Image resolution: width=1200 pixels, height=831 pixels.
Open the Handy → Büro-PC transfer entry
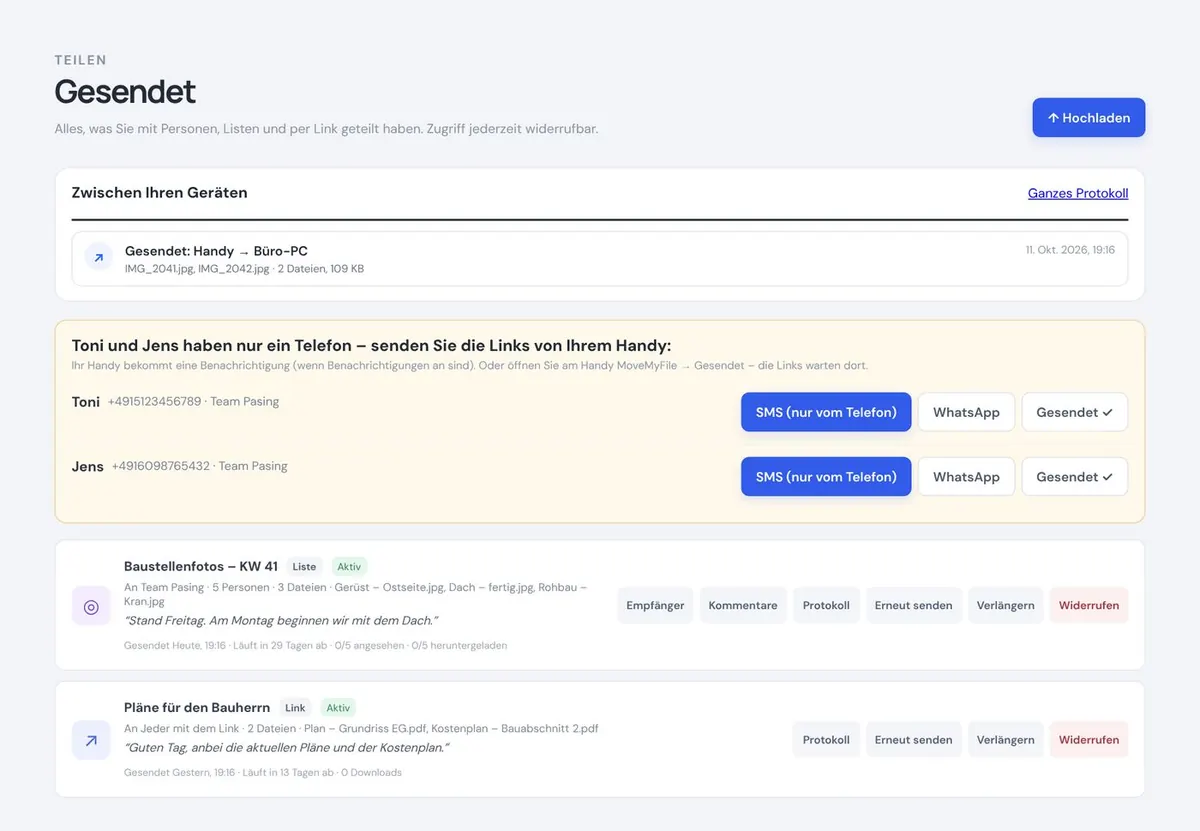pos(600,259)
